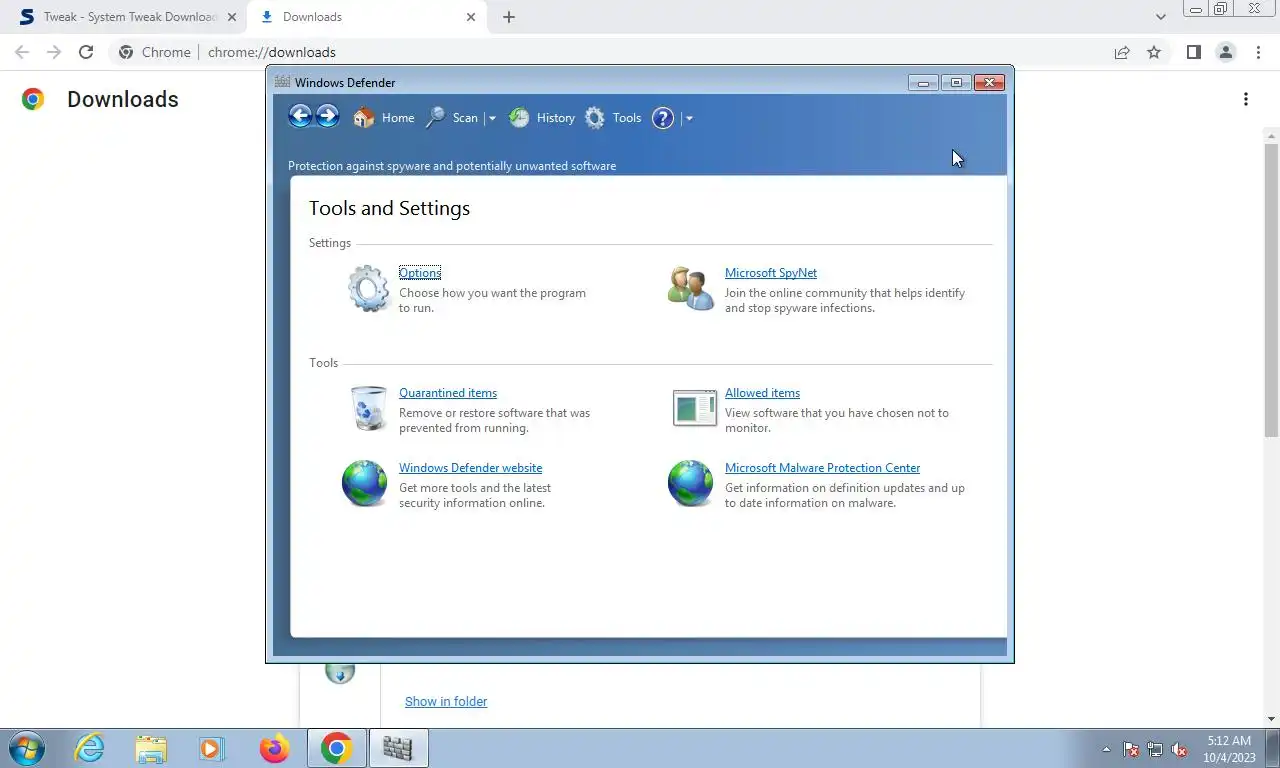Click the Windows Defender title bar icon
Screen dimensions: 1280x768
coord(282,82)
